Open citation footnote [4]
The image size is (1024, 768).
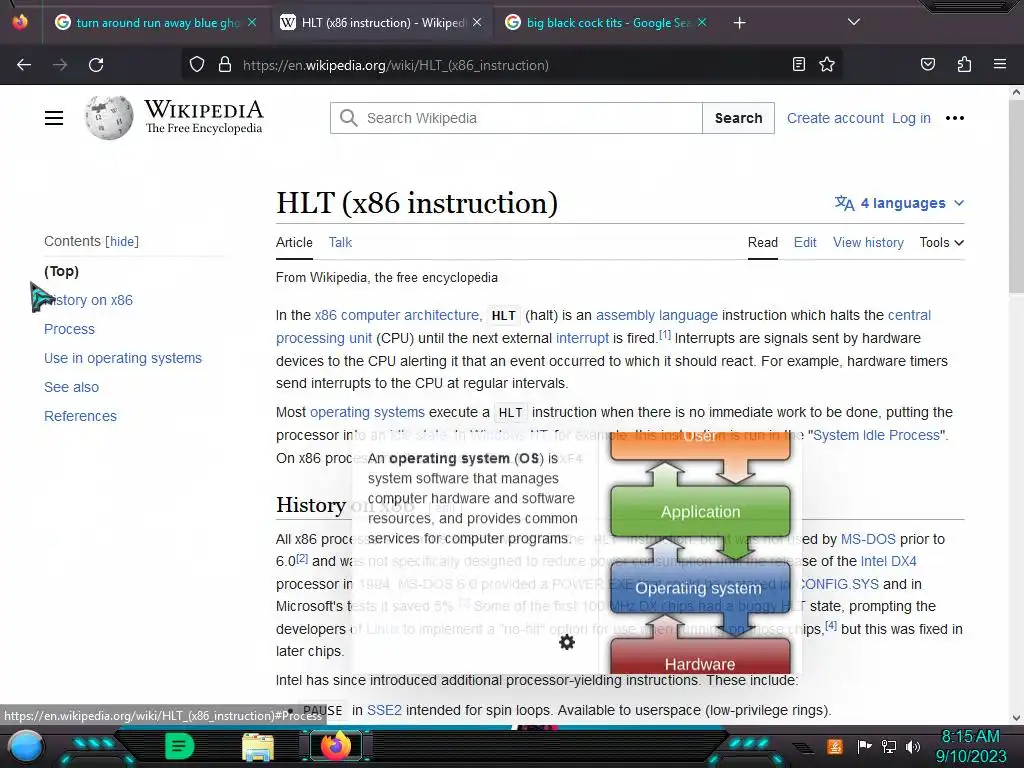pyautogui.click(x=831, y=625)
